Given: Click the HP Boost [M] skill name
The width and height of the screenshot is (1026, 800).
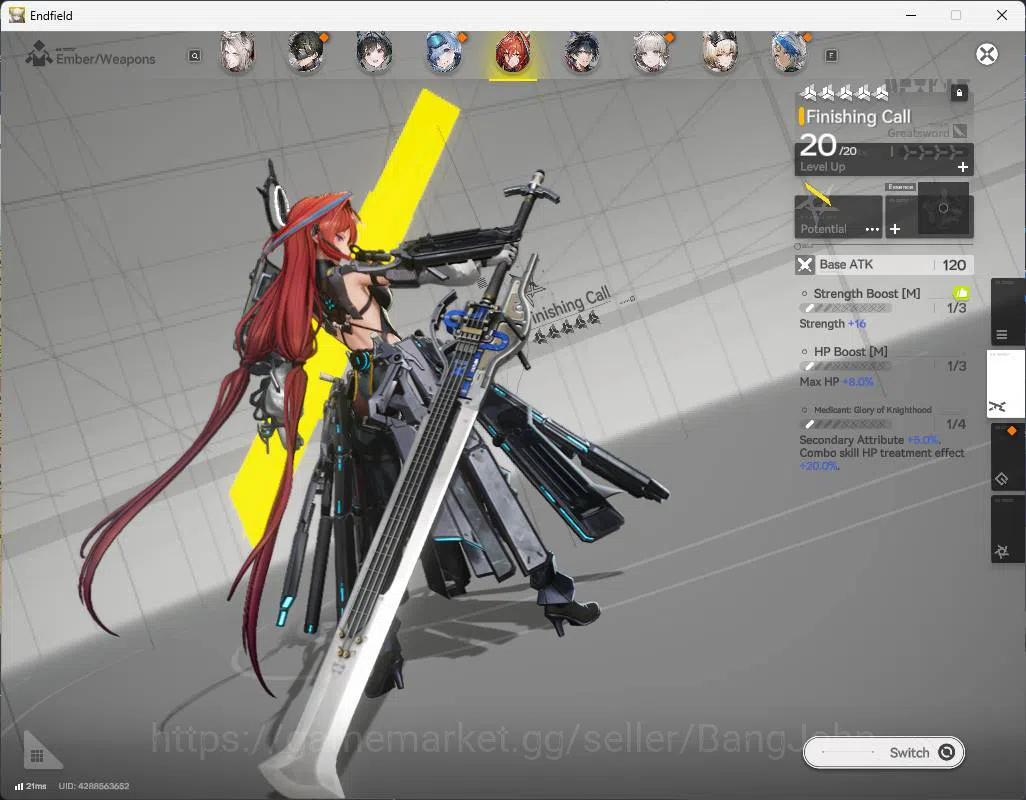Looking at the screenshot, I should 851,352.
